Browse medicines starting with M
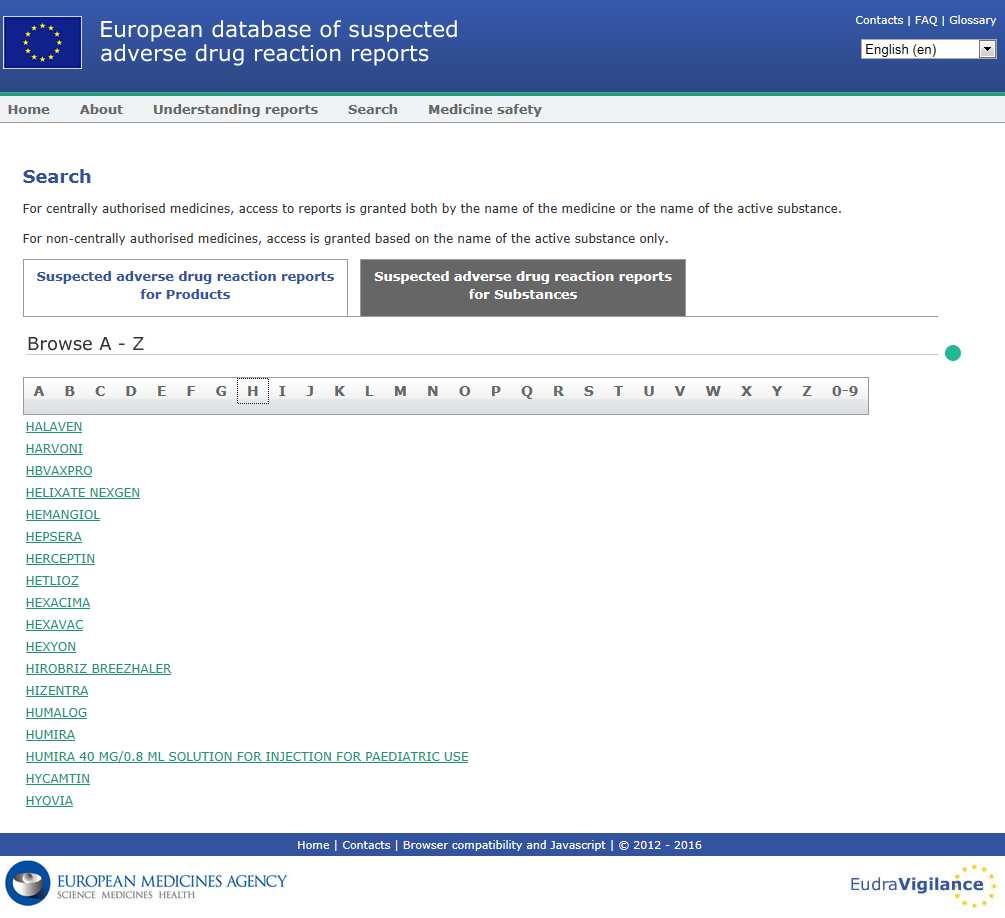1005x918 pixels. coord(400,391)
